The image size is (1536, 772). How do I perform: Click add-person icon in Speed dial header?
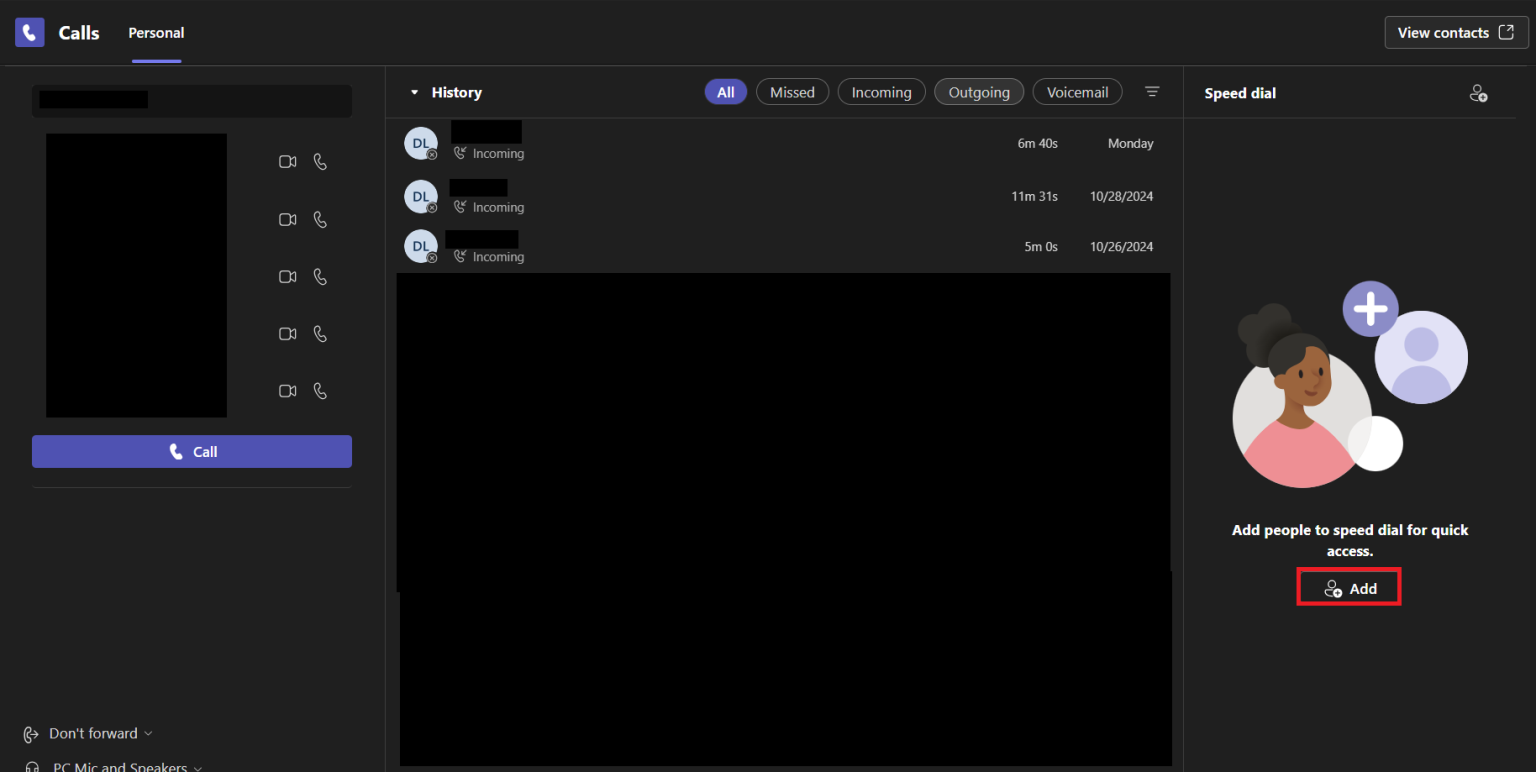pos(1478,93)
